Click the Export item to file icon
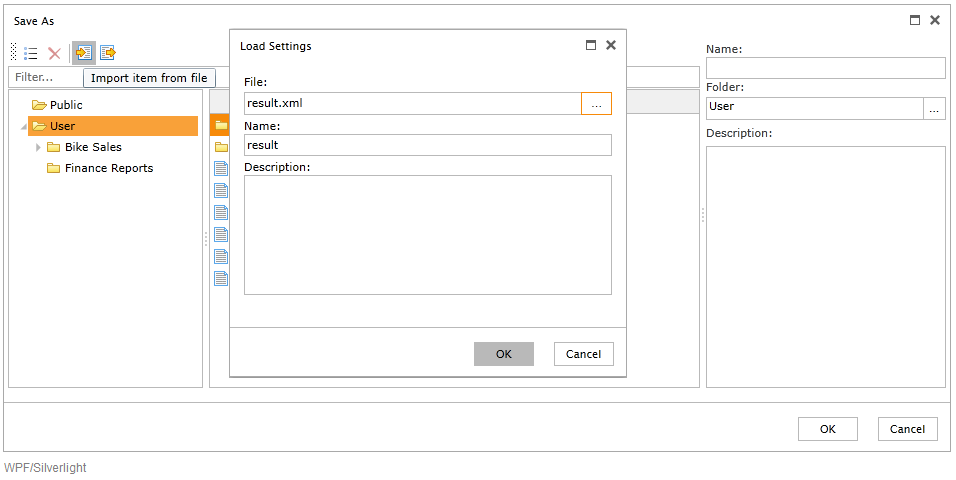Viewport: 956px width, 480px height. [108, 53]
